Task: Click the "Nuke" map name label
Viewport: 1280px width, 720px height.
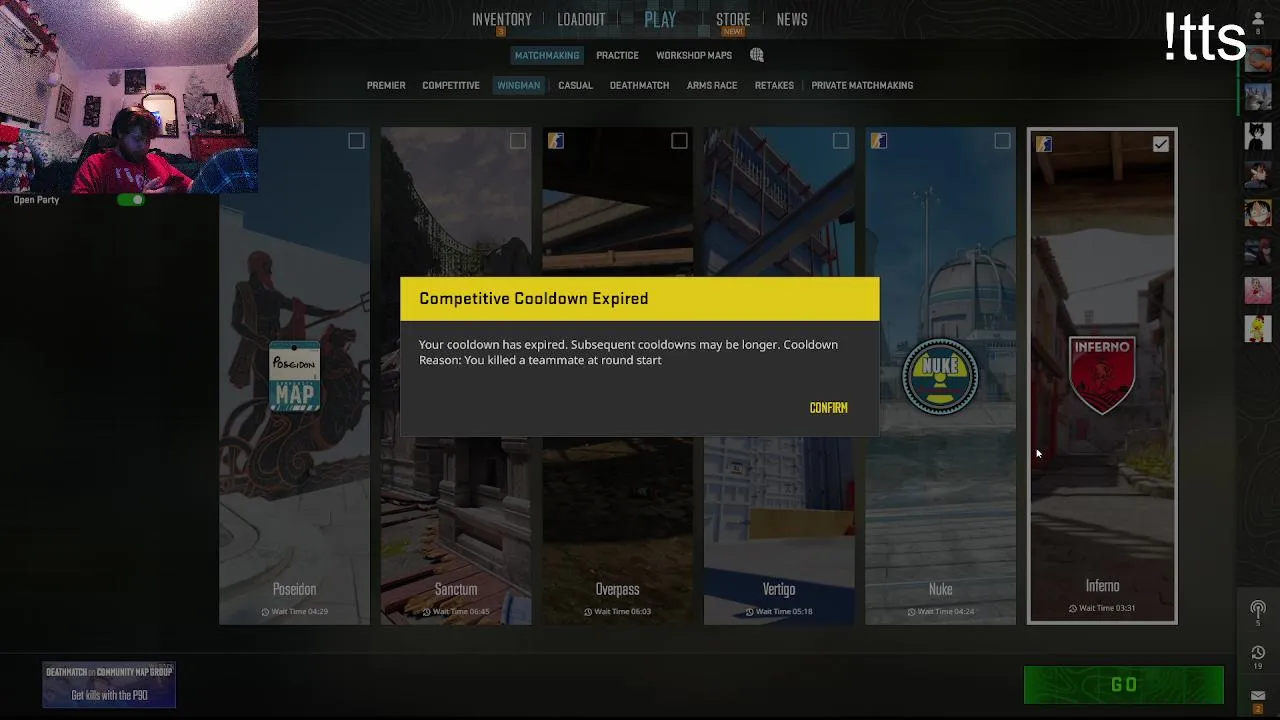Action: pos(940,590)
